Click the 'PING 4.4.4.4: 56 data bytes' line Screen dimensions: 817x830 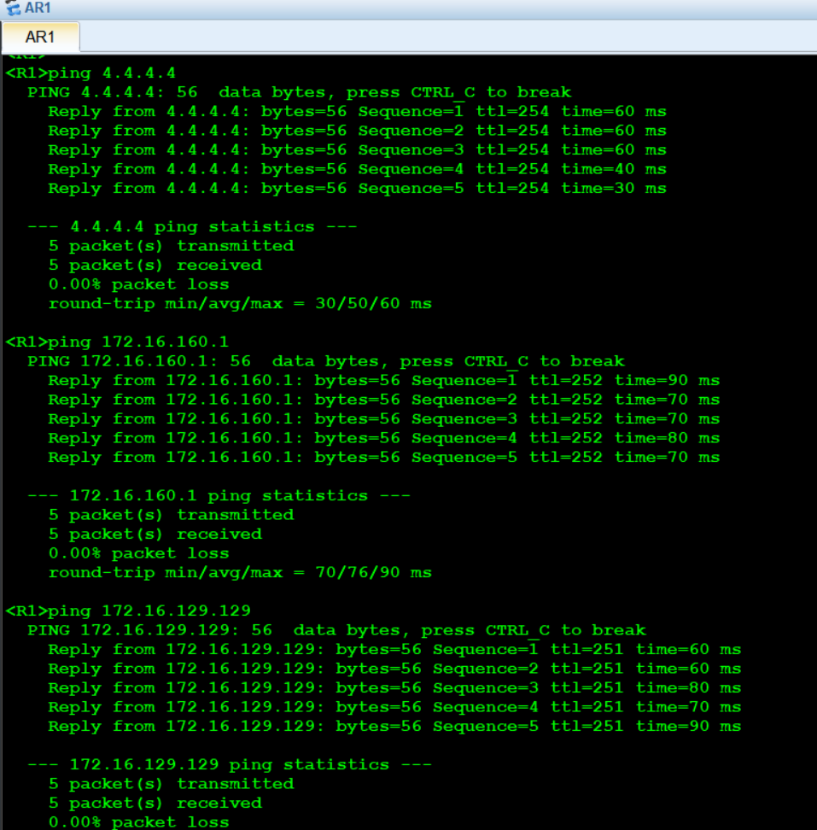click(299, 92)
